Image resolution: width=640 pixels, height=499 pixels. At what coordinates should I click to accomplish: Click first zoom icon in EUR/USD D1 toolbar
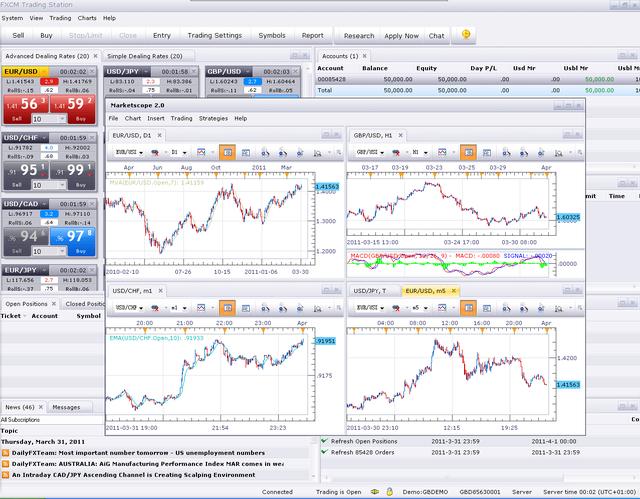265,153
